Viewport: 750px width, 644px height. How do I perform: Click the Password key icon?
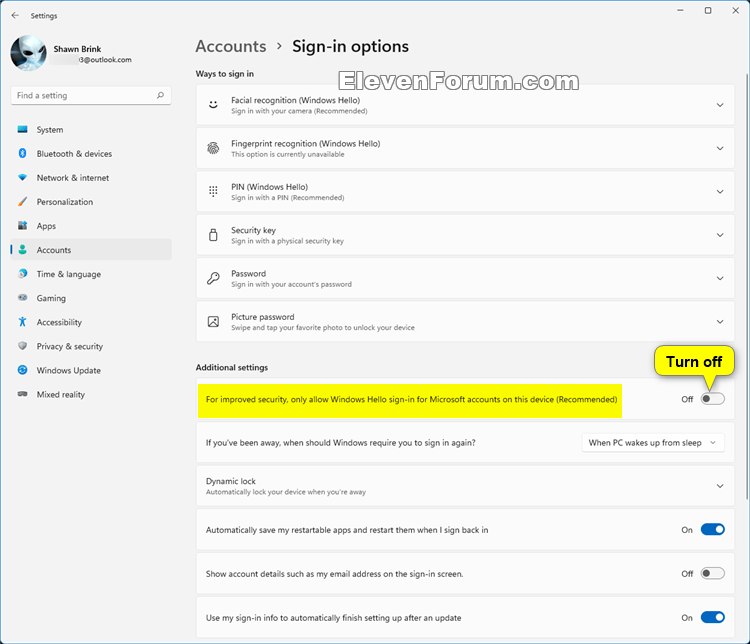213,278
